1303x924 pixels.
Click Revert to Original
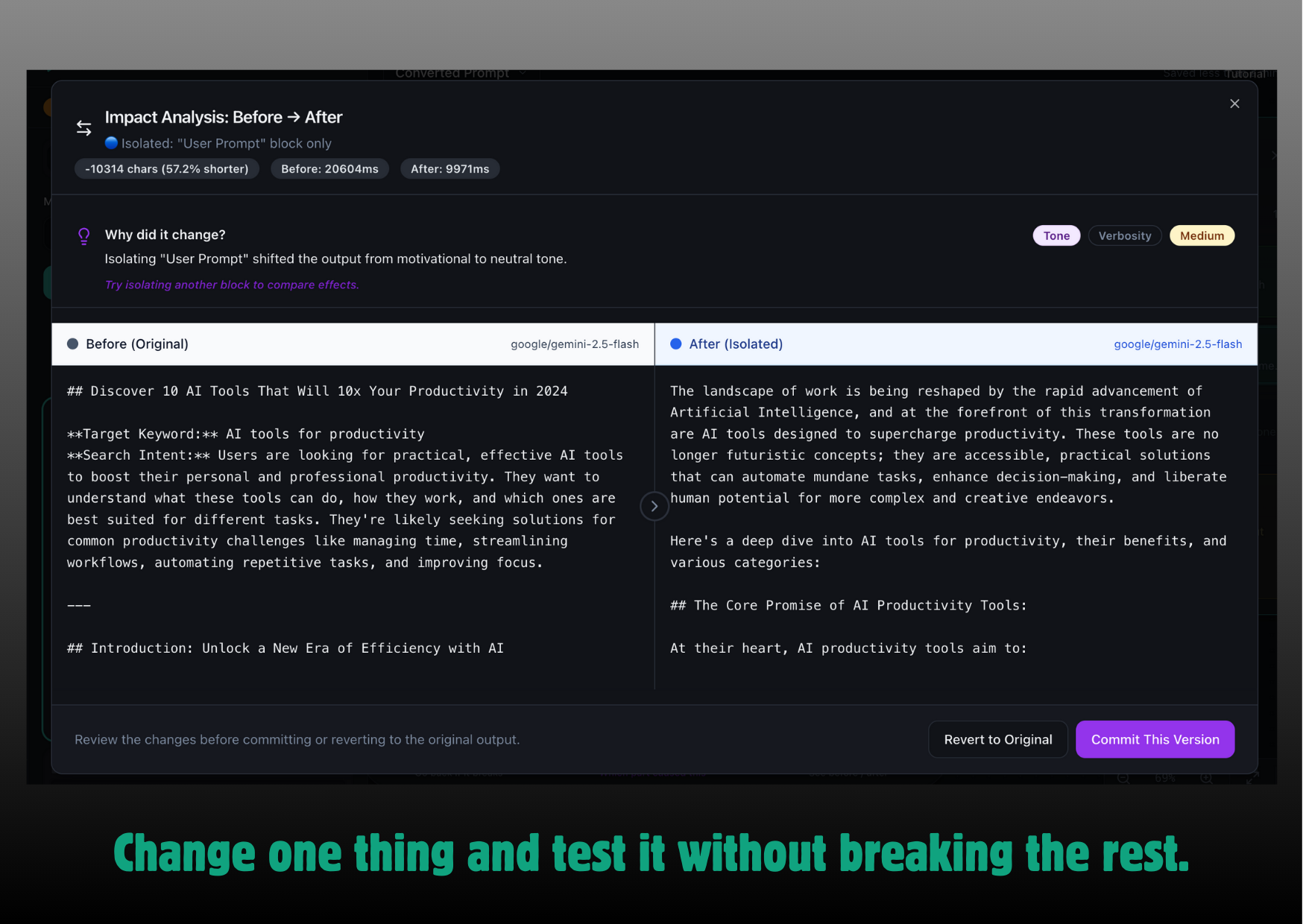coord(998,739)
